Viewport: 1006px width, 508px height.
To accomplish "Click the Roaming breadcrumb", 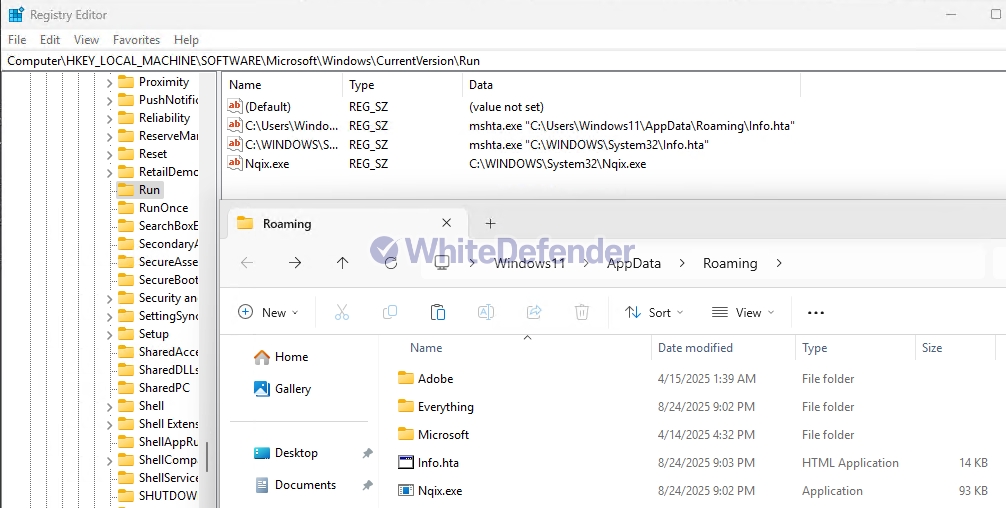I will [x=730, y=263].
